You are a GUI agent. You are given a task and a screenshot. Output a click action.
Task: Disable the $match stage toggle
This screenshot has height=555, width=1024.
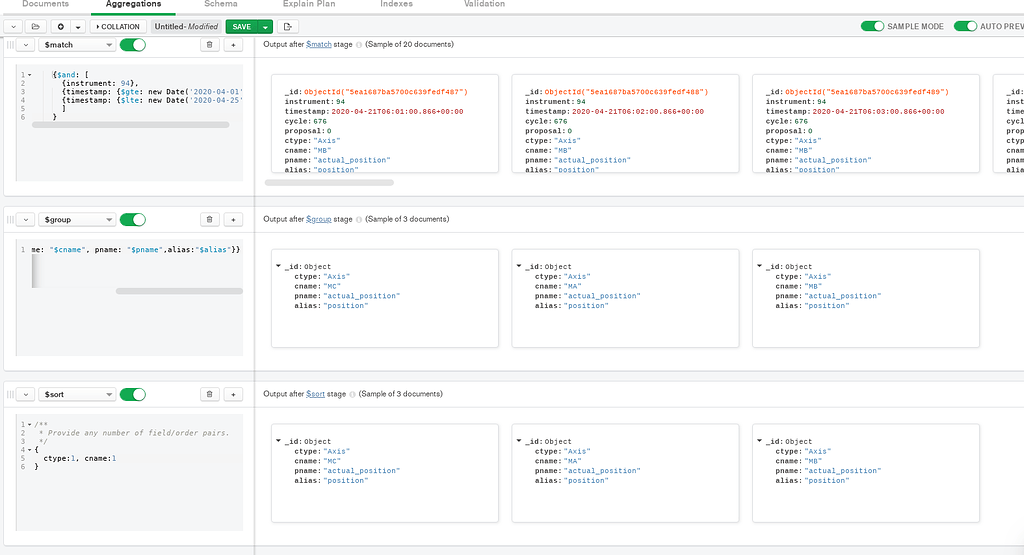point(132,45)
